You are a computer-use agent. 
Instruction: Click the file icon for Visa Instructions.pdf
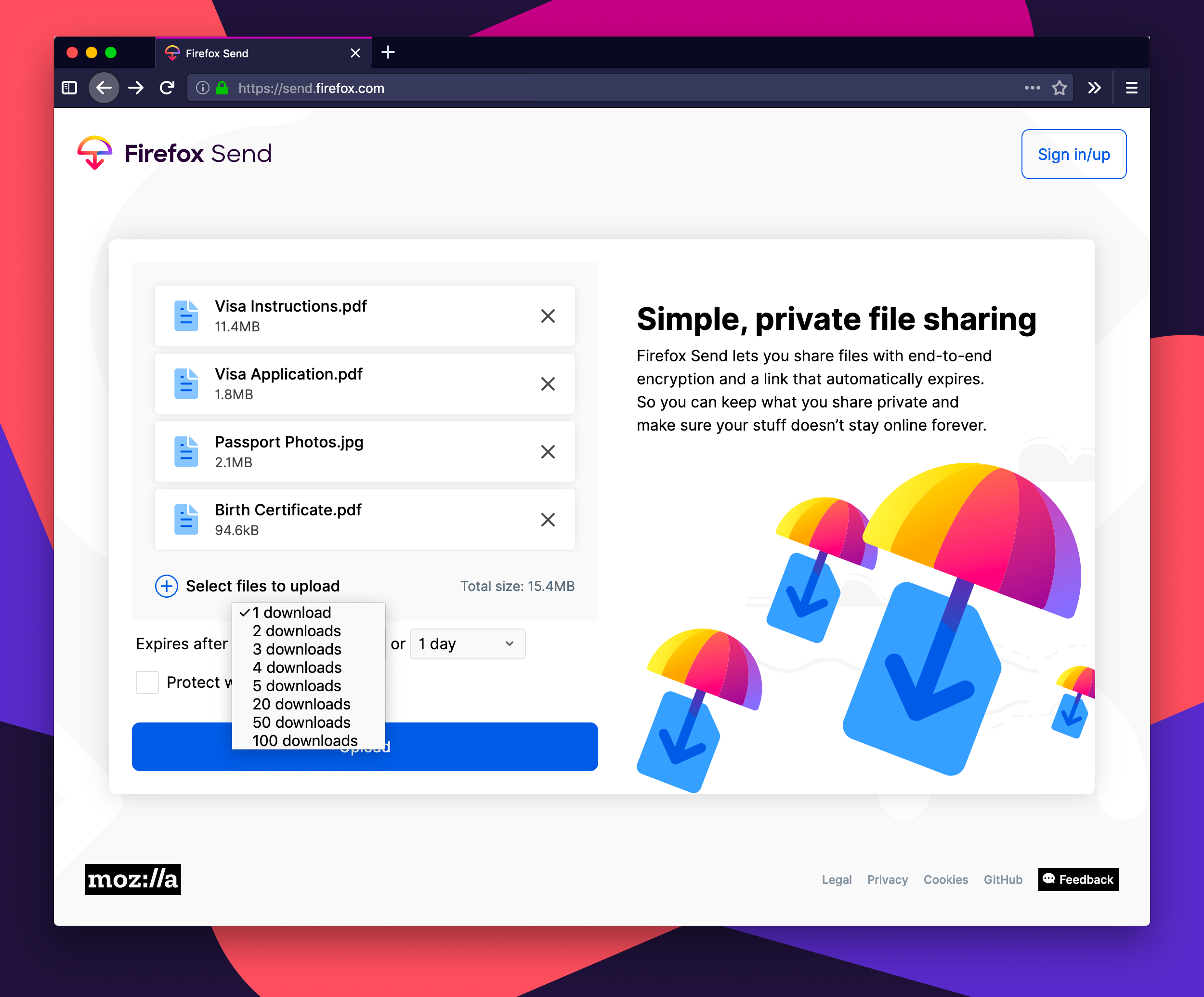(x=186, y=315)
